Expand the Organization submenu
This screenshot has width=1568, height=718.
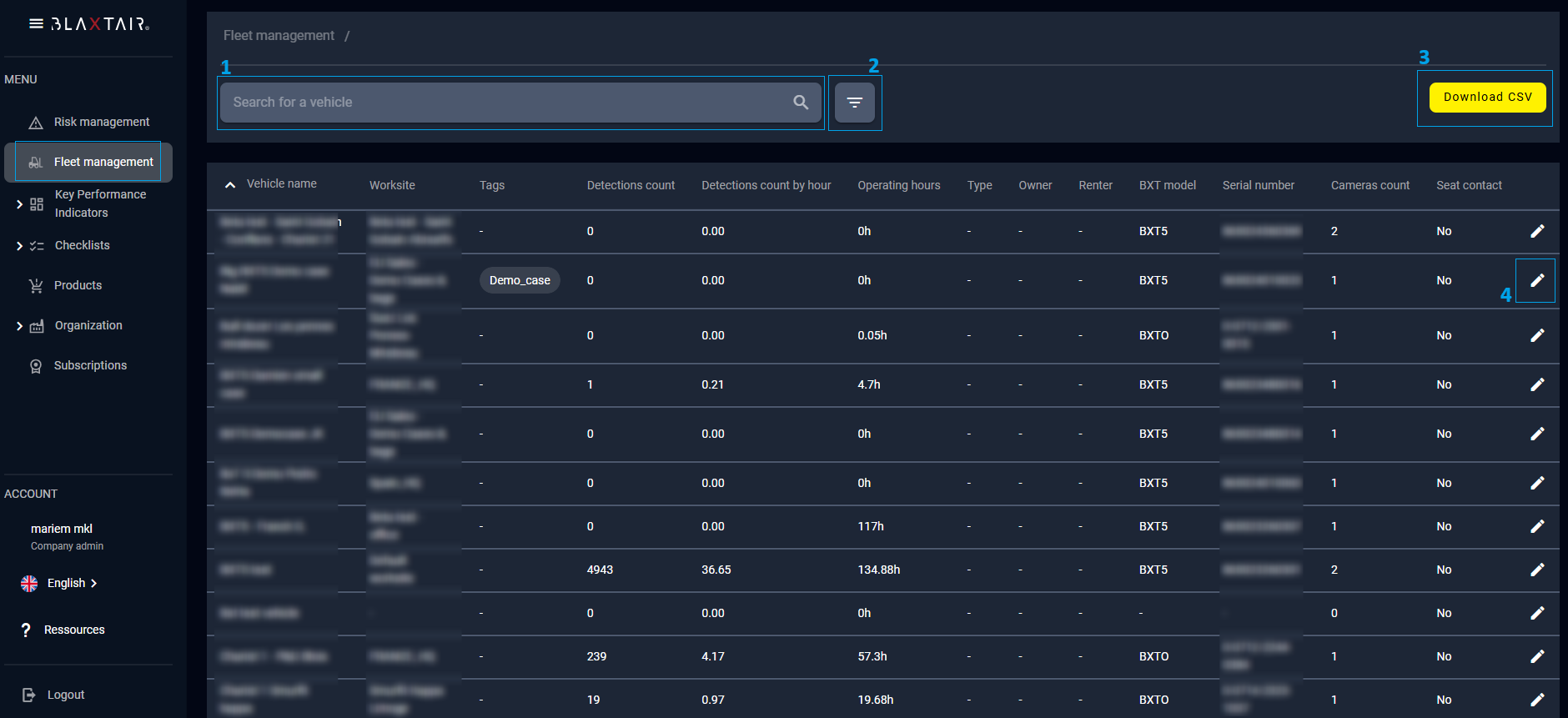pos(19,325)
